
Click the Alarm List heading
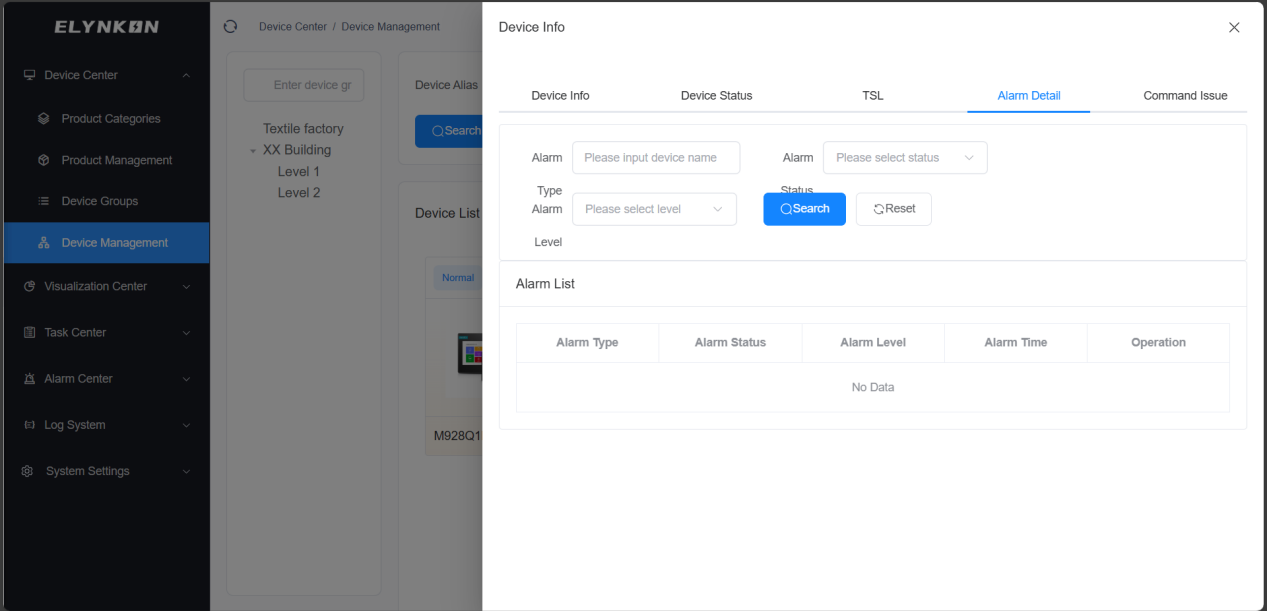[x=545, y=284]
